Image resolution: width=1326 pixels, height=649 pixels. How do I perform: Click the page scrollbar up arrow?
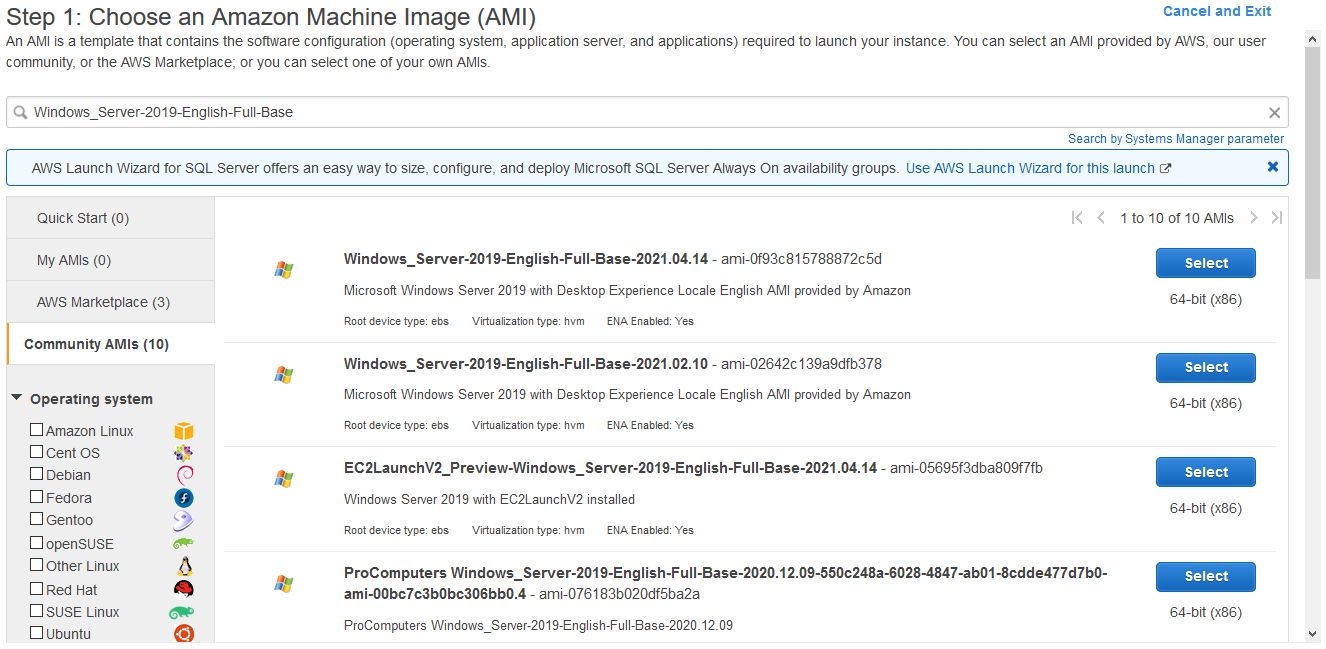tap(1313, 37)
